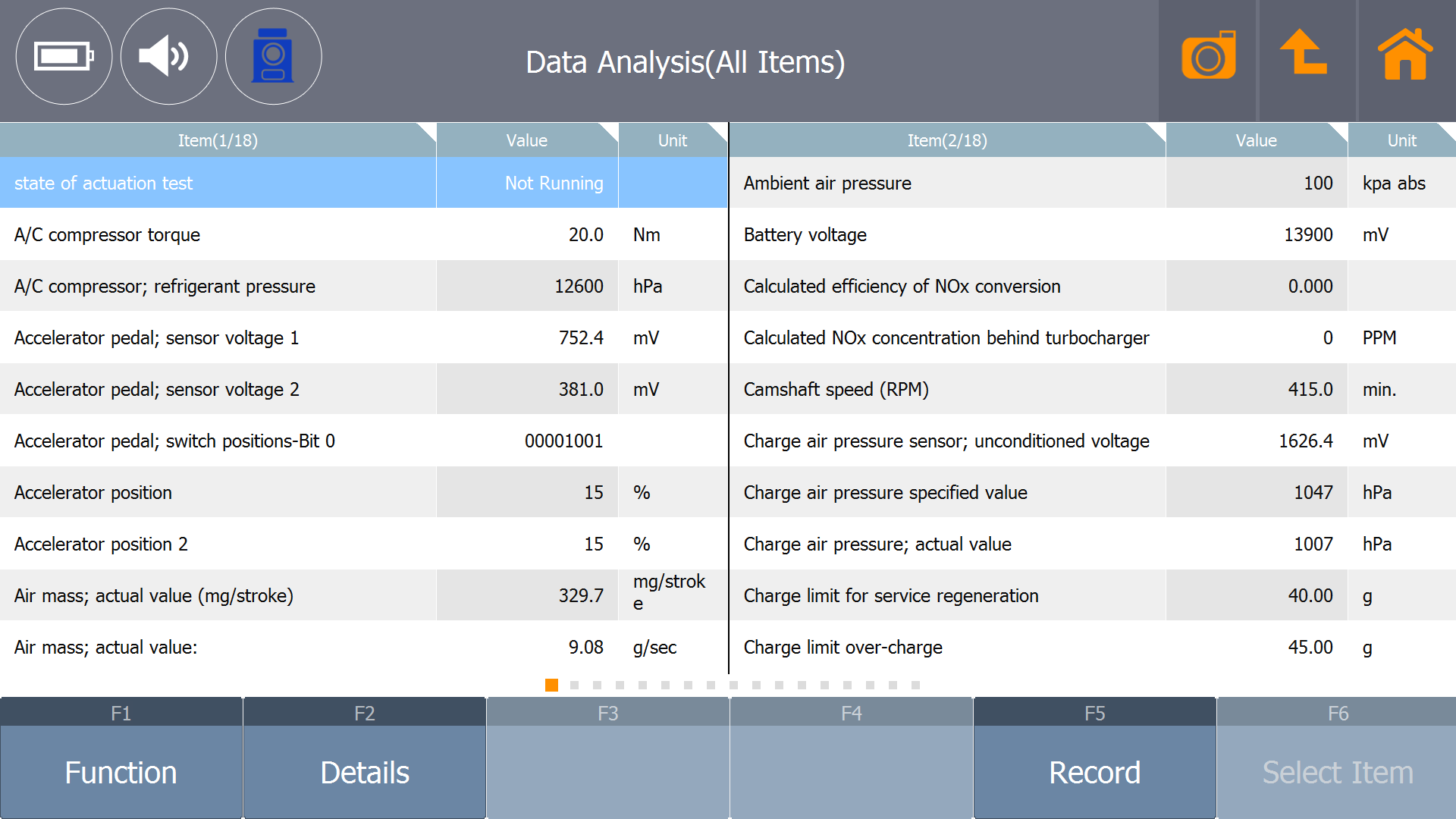Click the blue VCI device icon
The height and width of the screenshot is (819, 1456).
[273, 57]
